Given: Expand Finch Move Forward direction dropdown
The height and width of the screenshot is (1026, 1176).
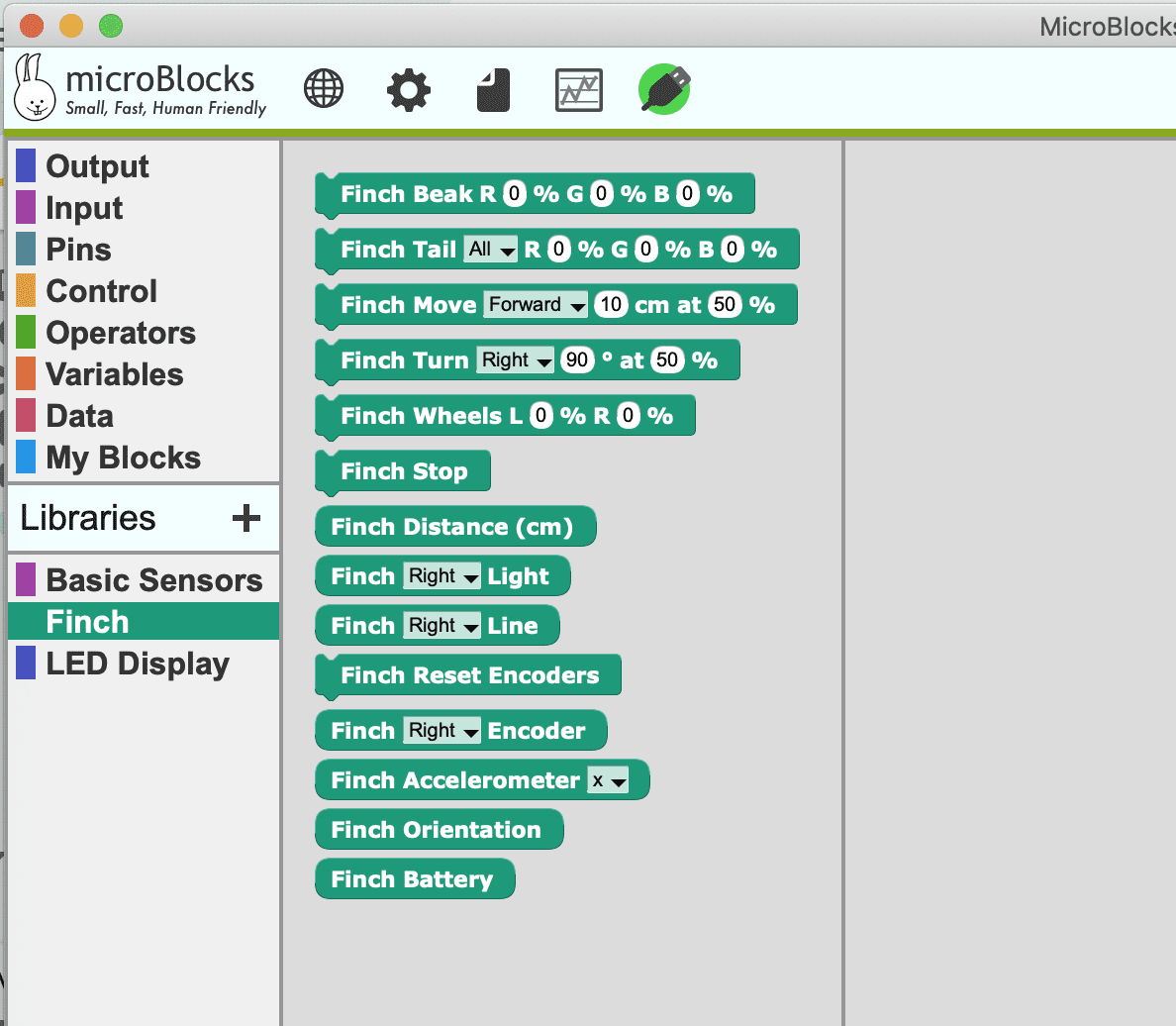Looking at the screenshot, I should click(536, 305).
